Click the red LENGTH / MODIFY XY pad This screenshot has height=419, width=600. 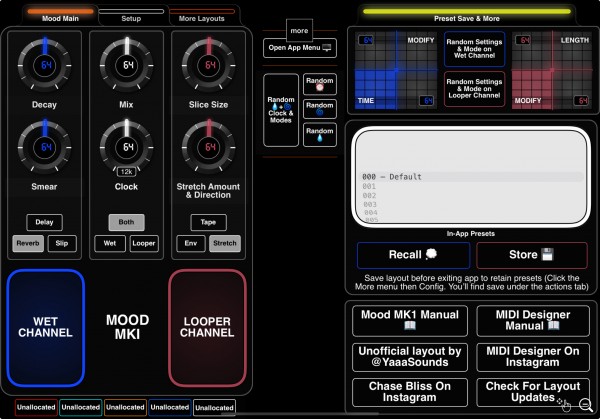[x=552, y=70]
